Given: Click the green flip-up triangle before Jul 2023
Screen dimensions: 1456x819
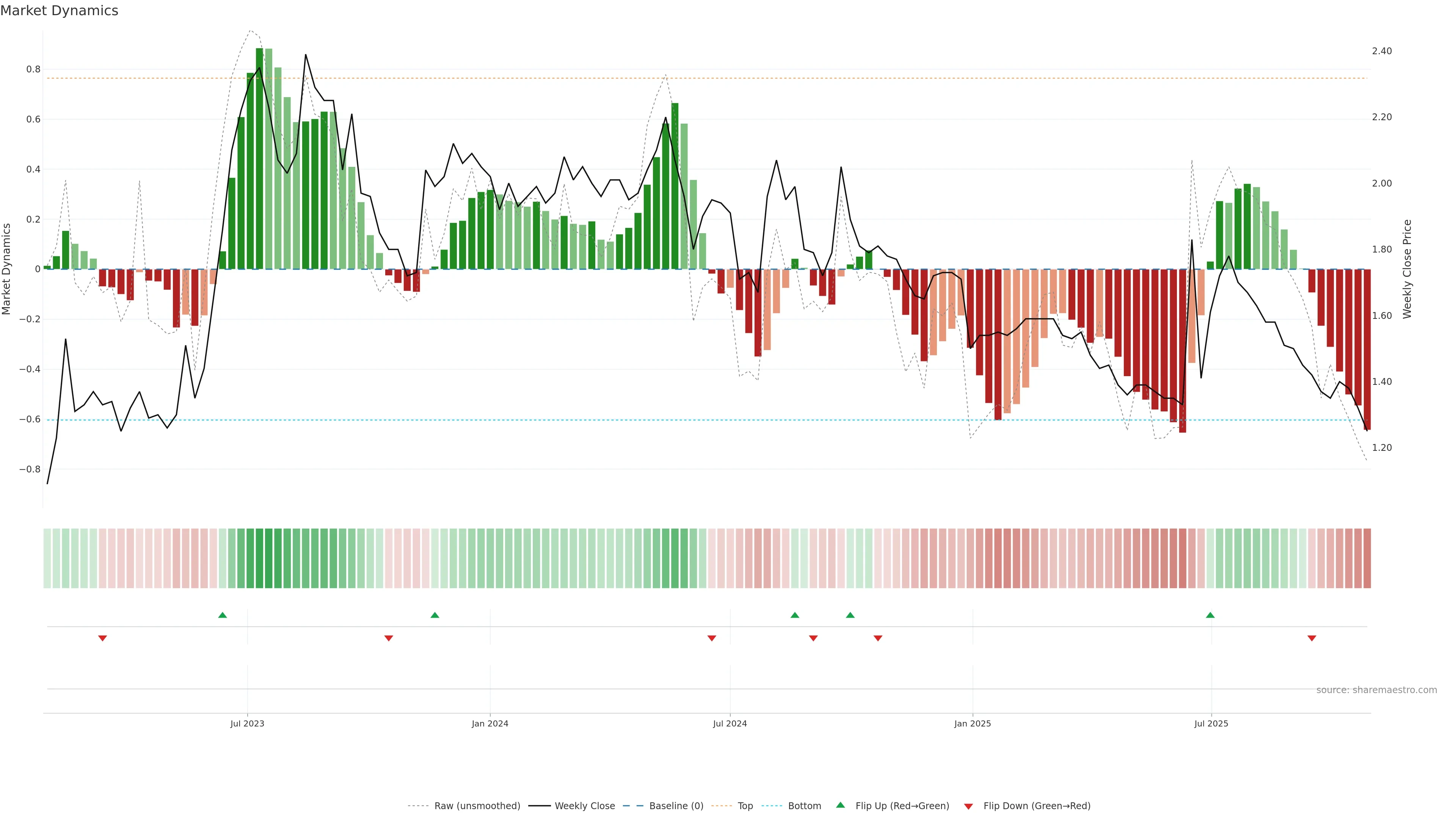Looking at the screenshot, I should point(222,615).
